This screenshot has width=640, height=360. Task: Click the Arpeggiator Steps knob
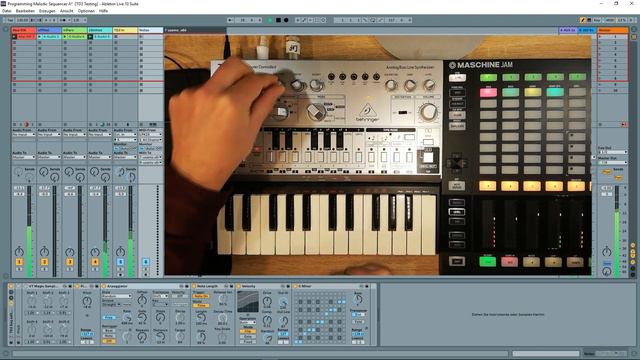pyautogui.click(x=160, y=318)
